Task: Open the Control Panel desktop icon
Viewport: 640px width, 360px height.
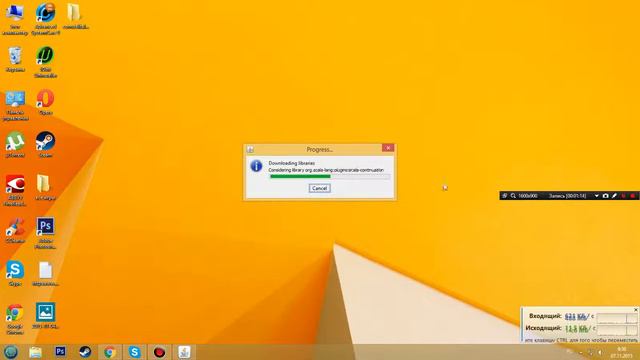Action: tap(15, 105)
